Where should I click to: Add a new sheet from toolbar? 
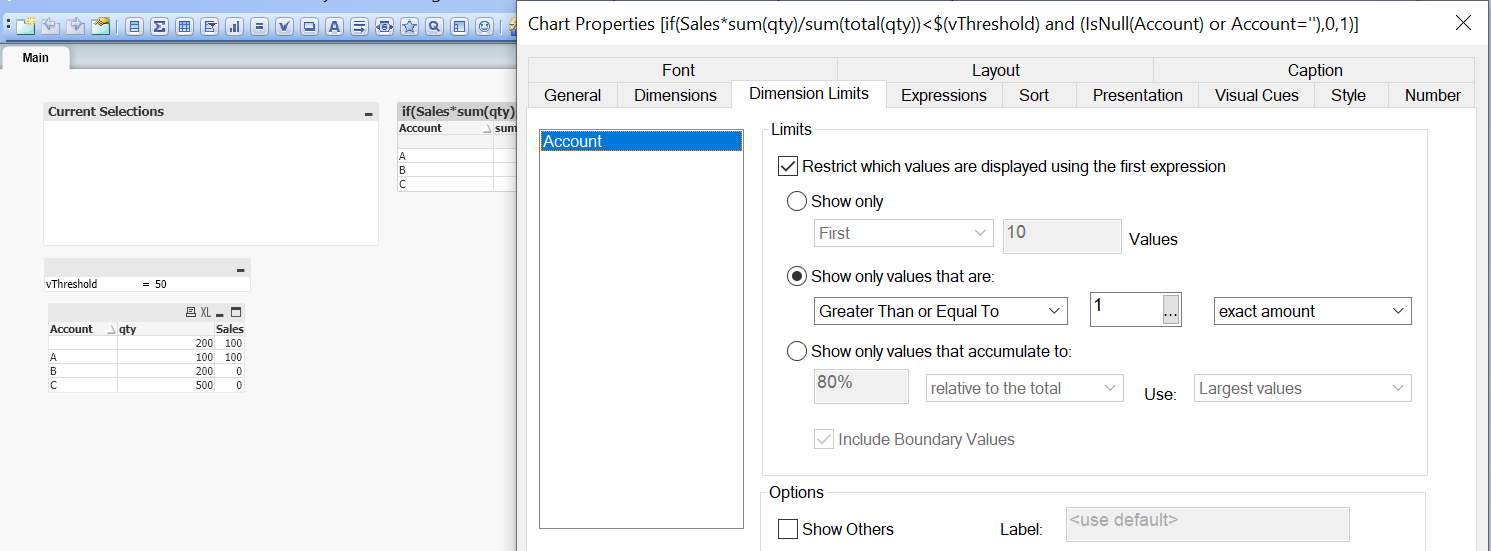tap(25, 27)
